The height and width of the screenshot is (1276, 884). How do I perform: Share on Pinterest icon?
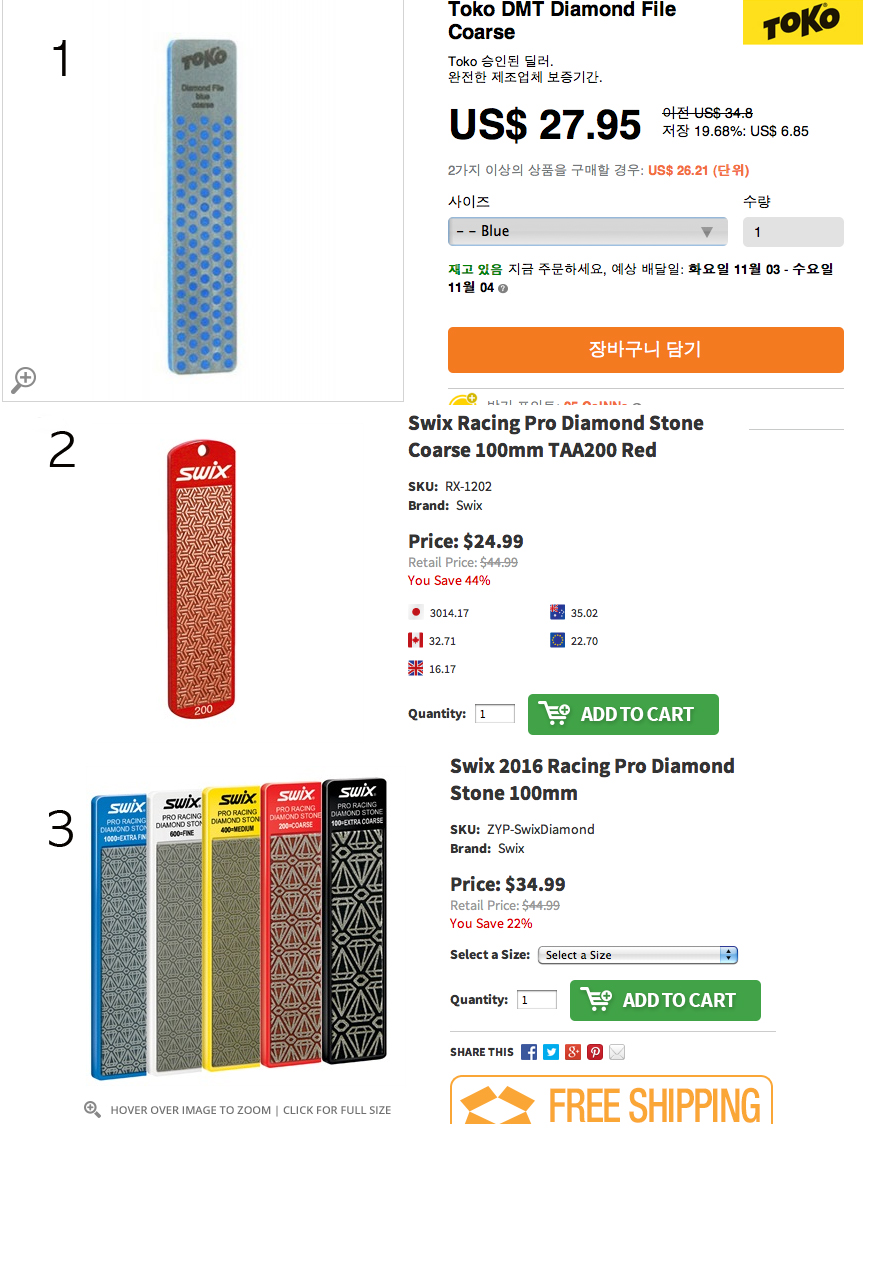pyautogui.click(x=595, y=1052)
